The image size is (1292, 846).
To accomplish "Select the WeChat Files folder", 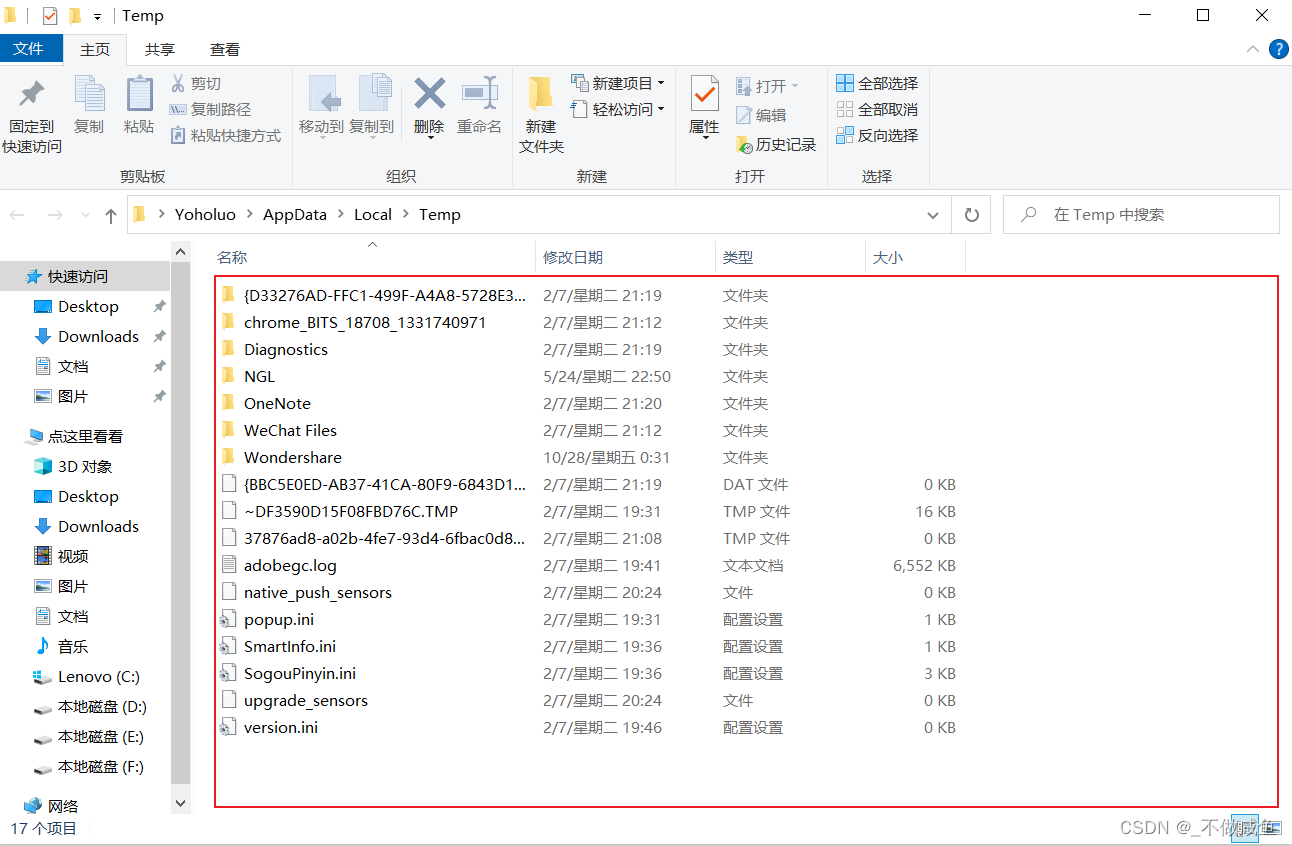I will (x=290, y=430).
